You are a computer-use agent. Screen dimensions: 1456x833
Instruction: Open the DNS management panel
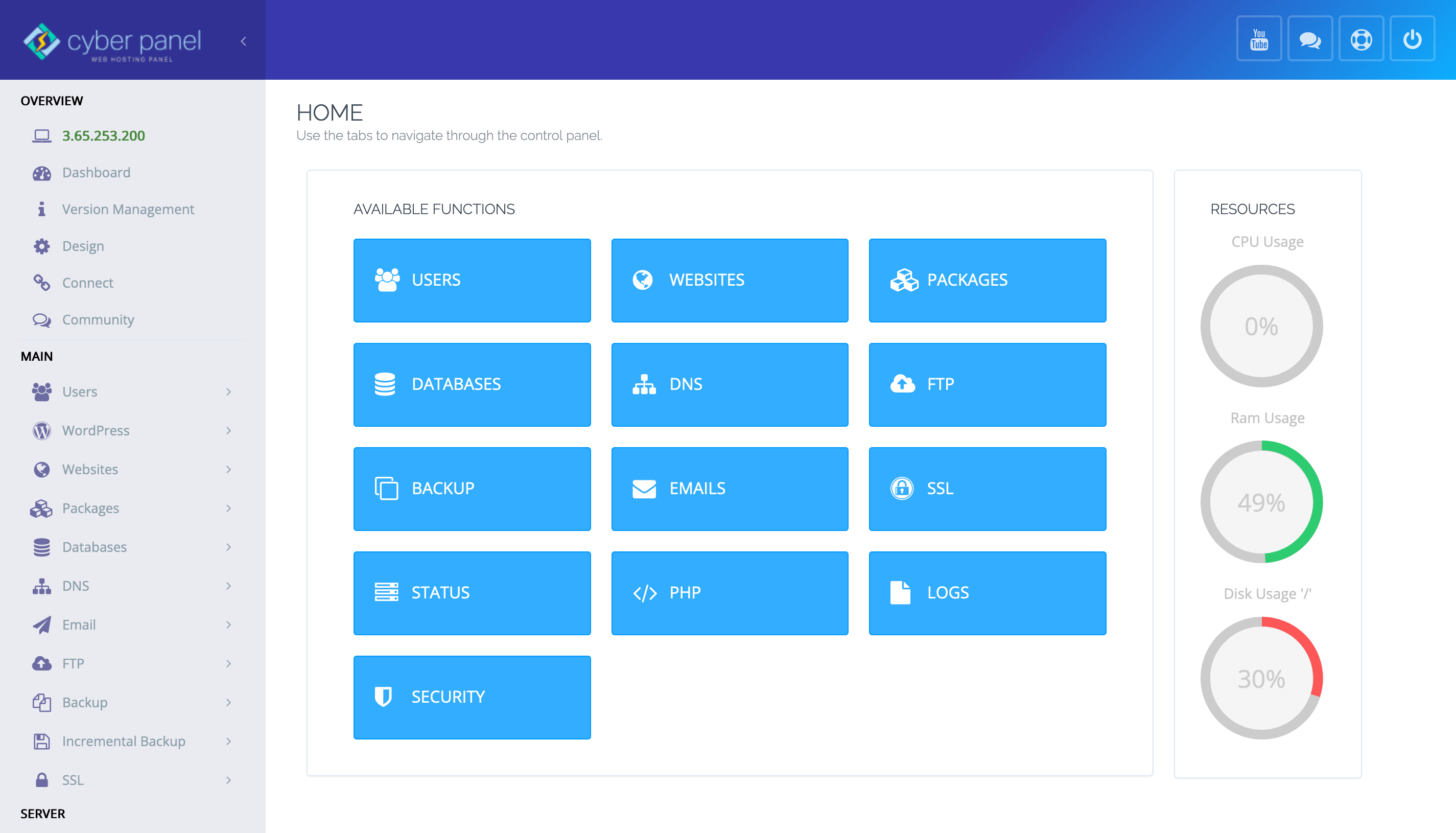click(730, 384)
